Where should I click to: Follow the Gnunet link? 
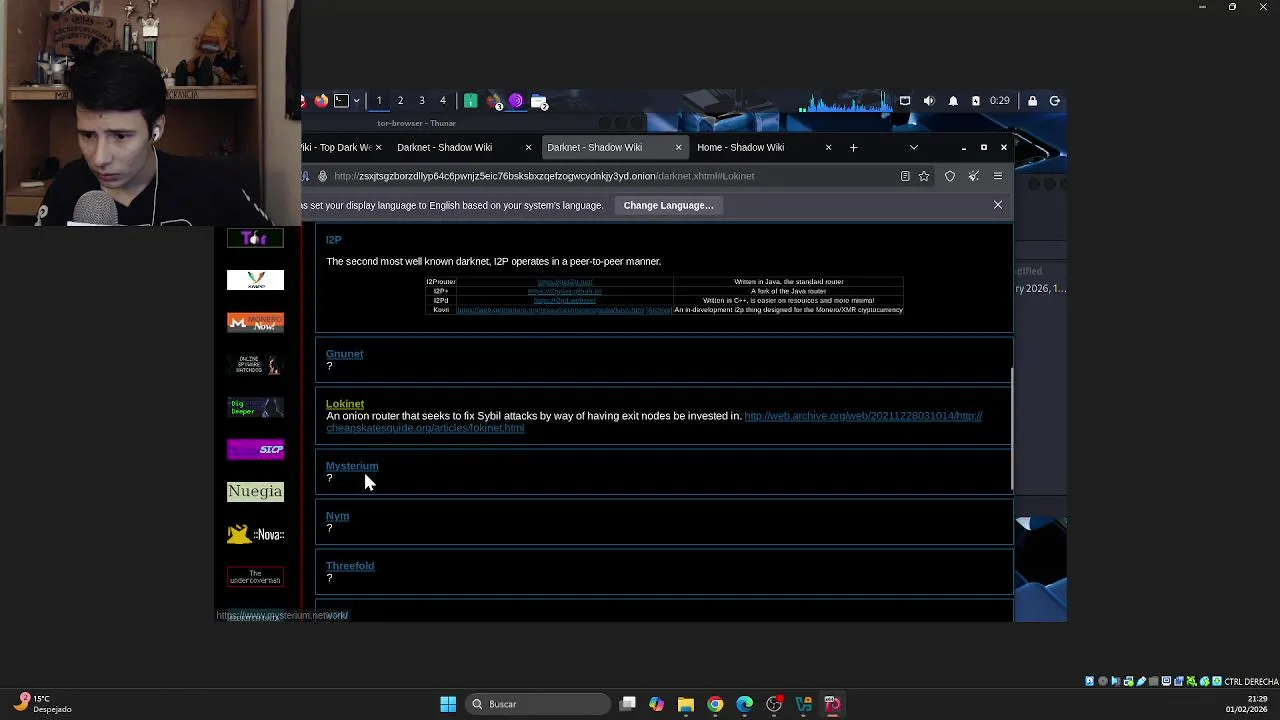point(344,354)
